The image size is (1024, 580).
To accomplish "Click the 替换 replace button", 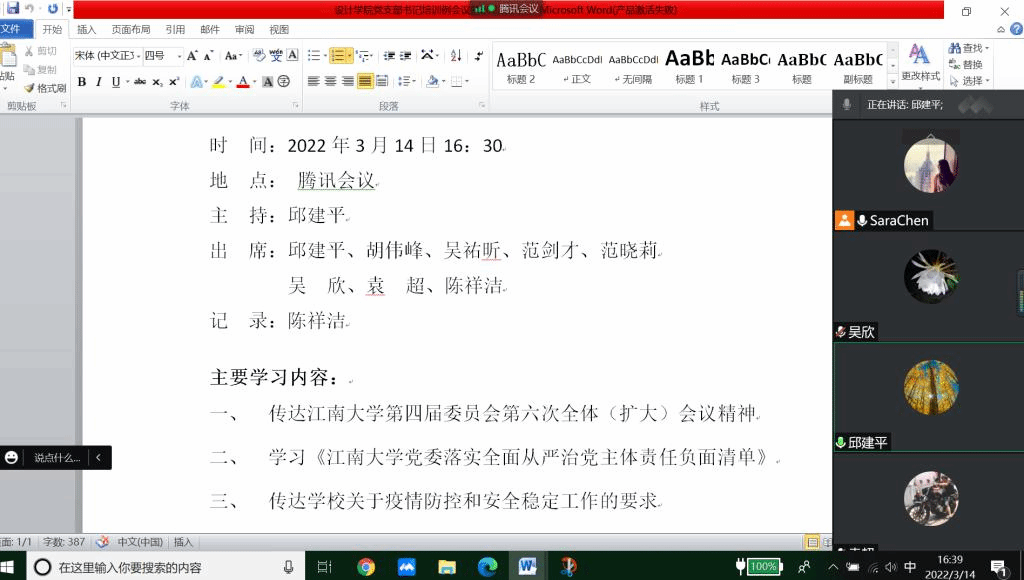I will (965, 65).
